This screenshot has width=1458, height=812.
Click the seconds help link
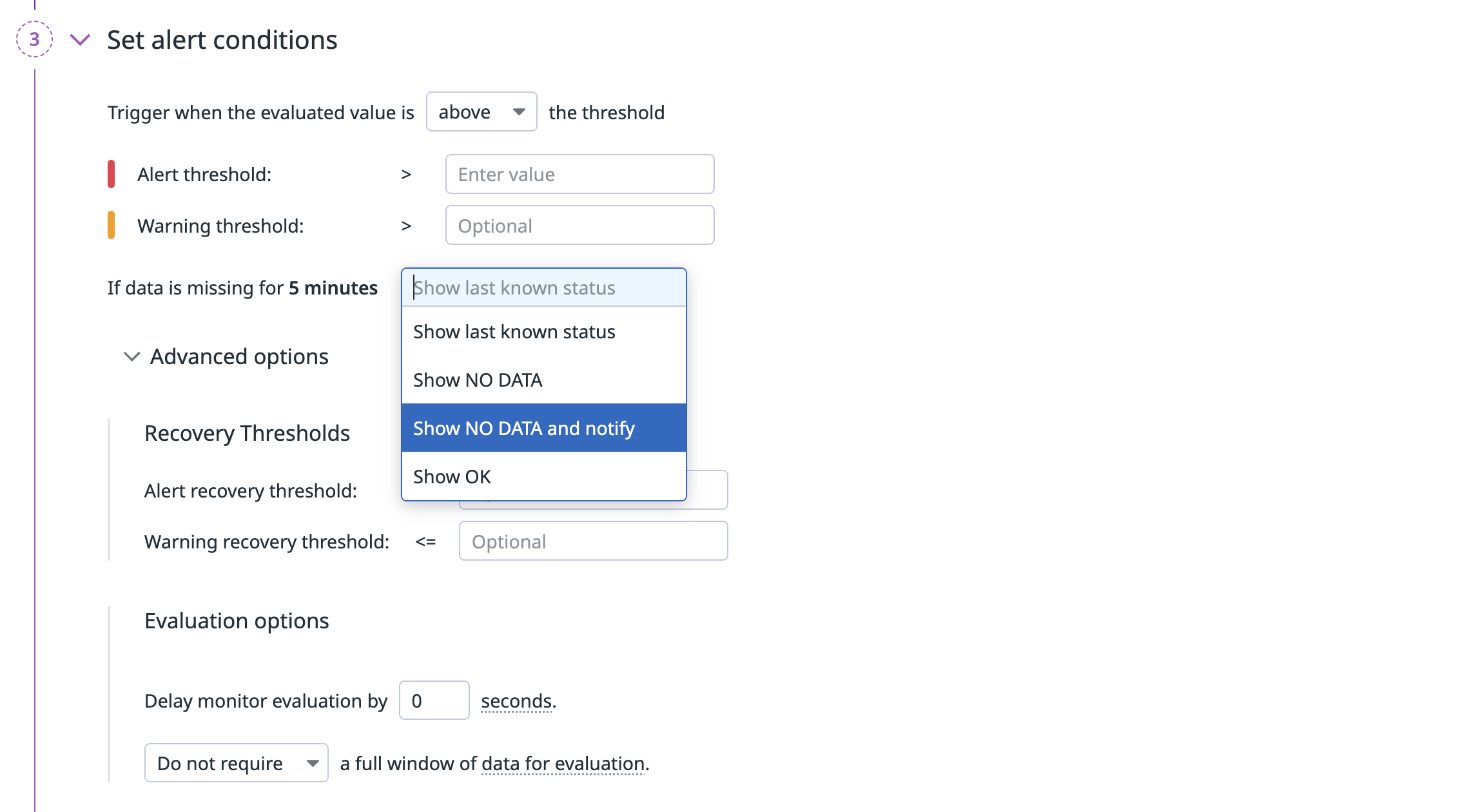(517, 701)
